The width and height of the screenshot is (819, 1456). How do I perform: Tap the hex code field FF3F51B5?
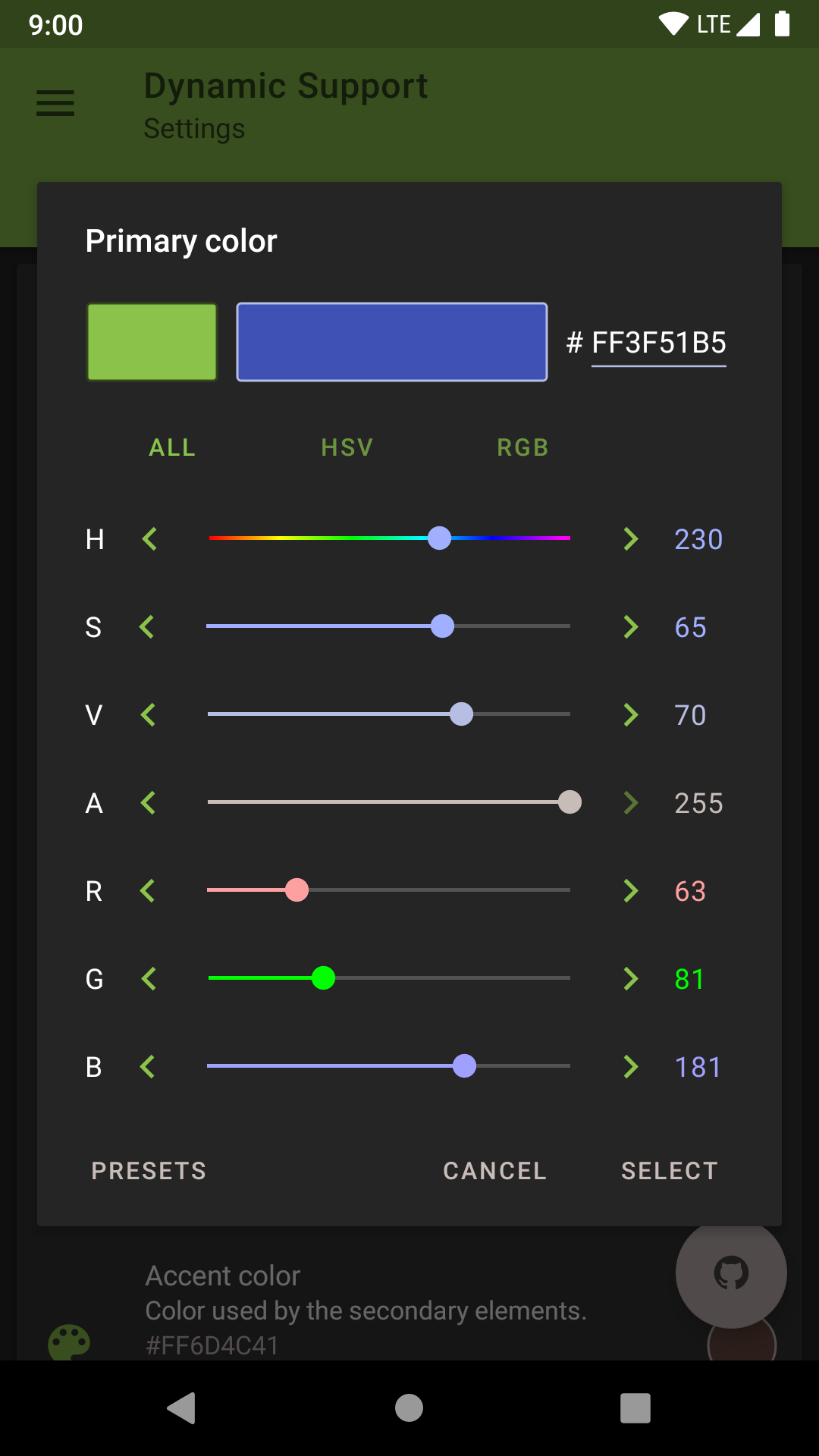click(658, 343)
